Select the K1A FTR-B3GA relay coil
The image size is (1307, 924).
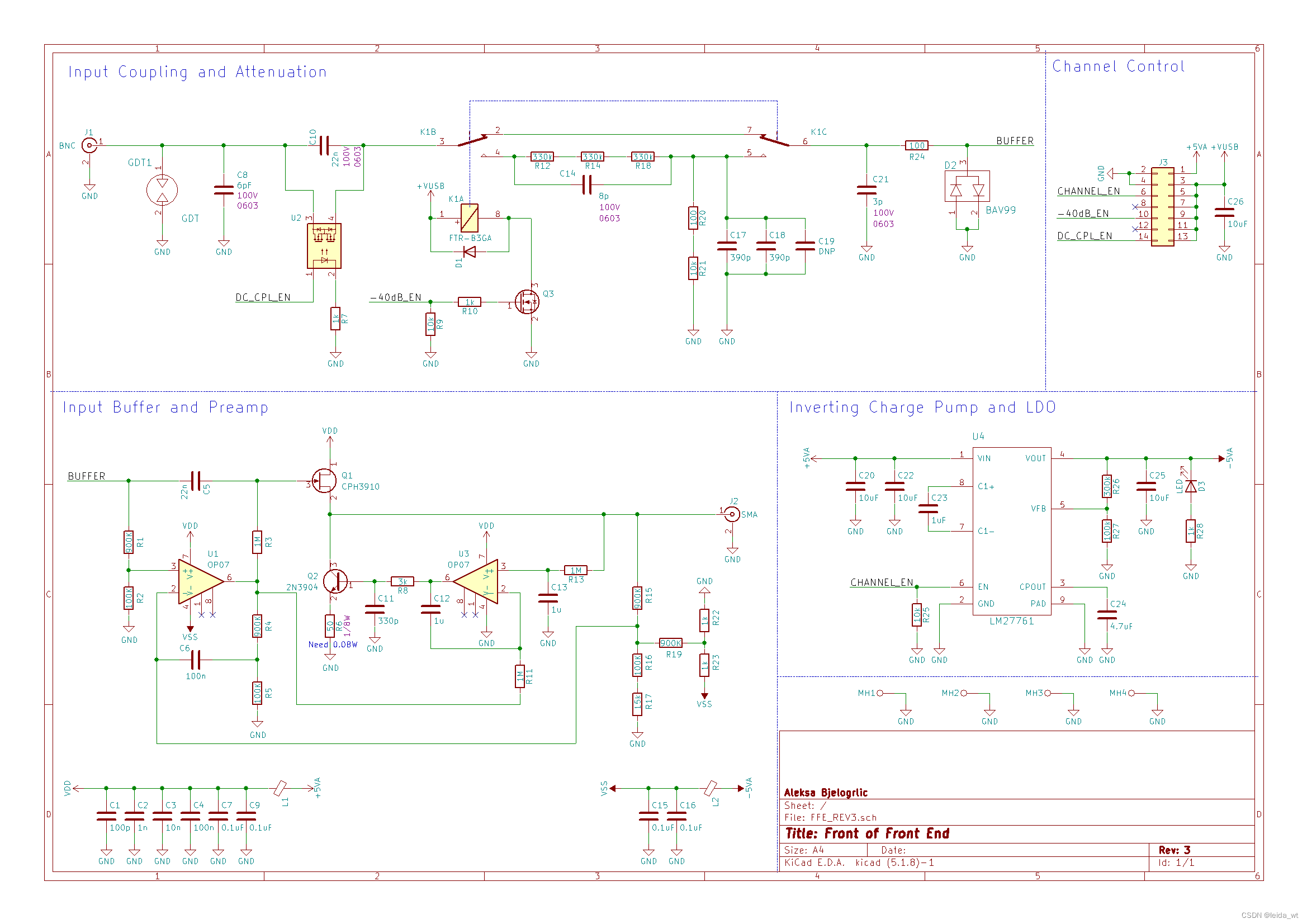point(470,218)
